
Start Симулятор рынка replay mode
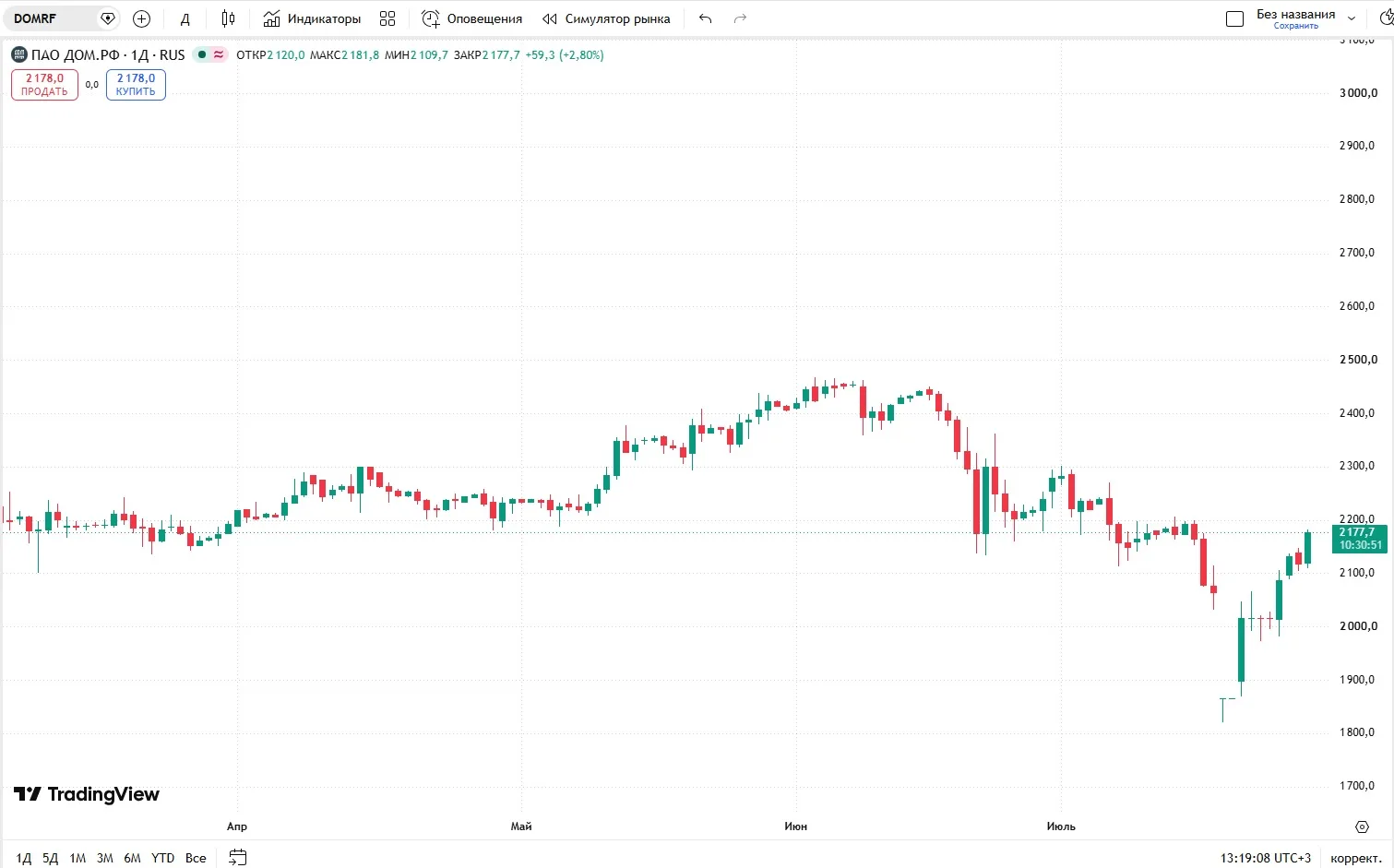point(606,18)
